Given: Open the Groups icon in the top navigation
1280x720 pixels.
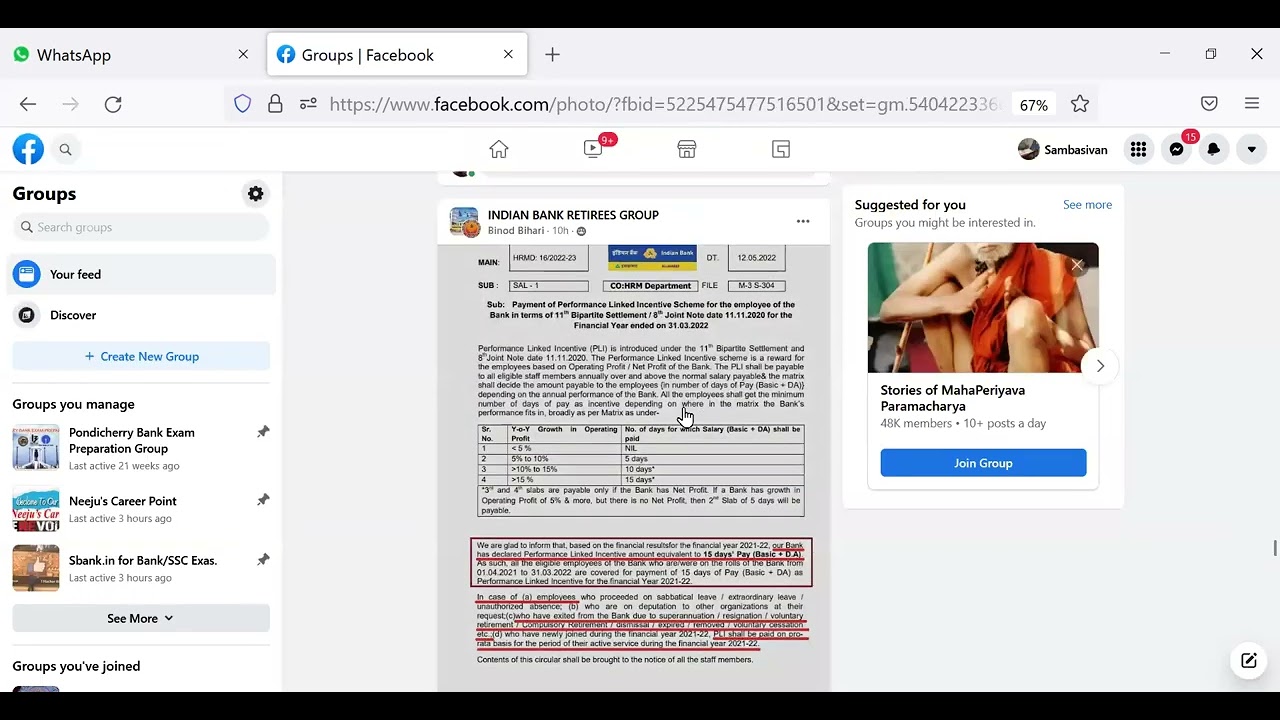Looking at the screenshot, I should pos(781,149).
